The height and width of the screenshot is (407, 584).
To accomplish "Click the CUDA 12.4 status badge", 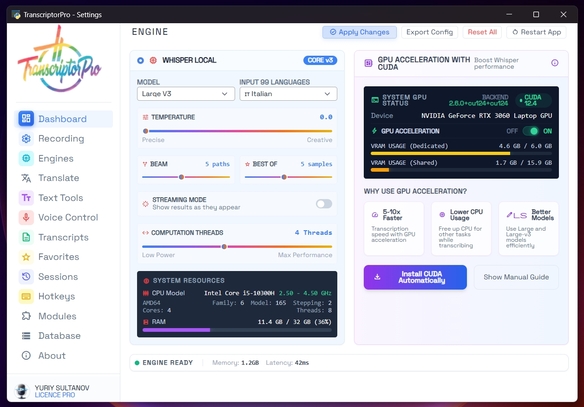I will [x=533, y=100].
